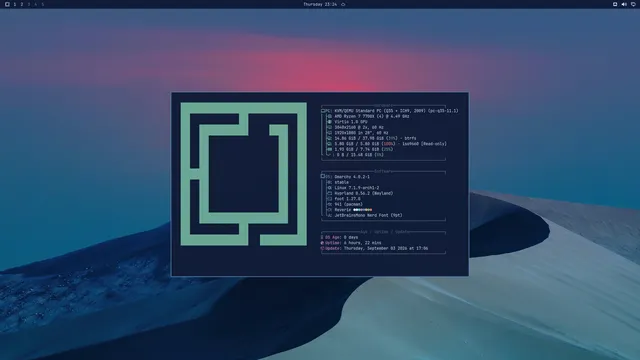Screen dimensions: 640x360
Task: Click the OS Age: 0 days line
Action: (339, 237)
